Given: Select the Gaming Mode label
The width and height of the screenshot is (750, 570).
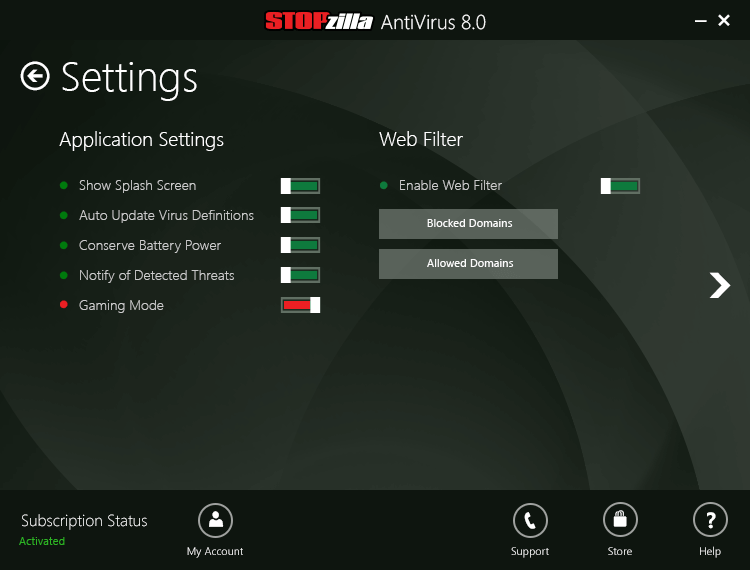Looking at the screenshot, I should (121, 305).
